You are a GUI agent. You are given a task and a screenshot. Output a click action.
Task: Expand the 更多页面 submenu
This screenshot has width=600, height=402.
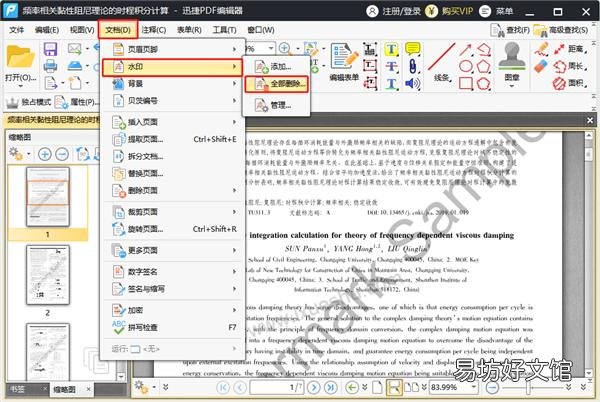pos(173,251)
